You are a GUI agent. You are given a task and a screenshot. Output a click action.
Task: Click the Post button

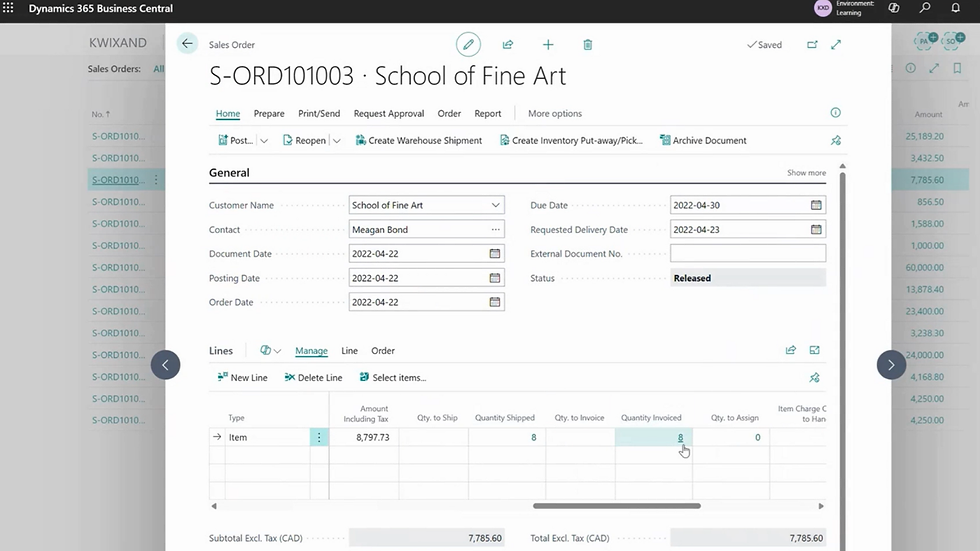point(235,141)
